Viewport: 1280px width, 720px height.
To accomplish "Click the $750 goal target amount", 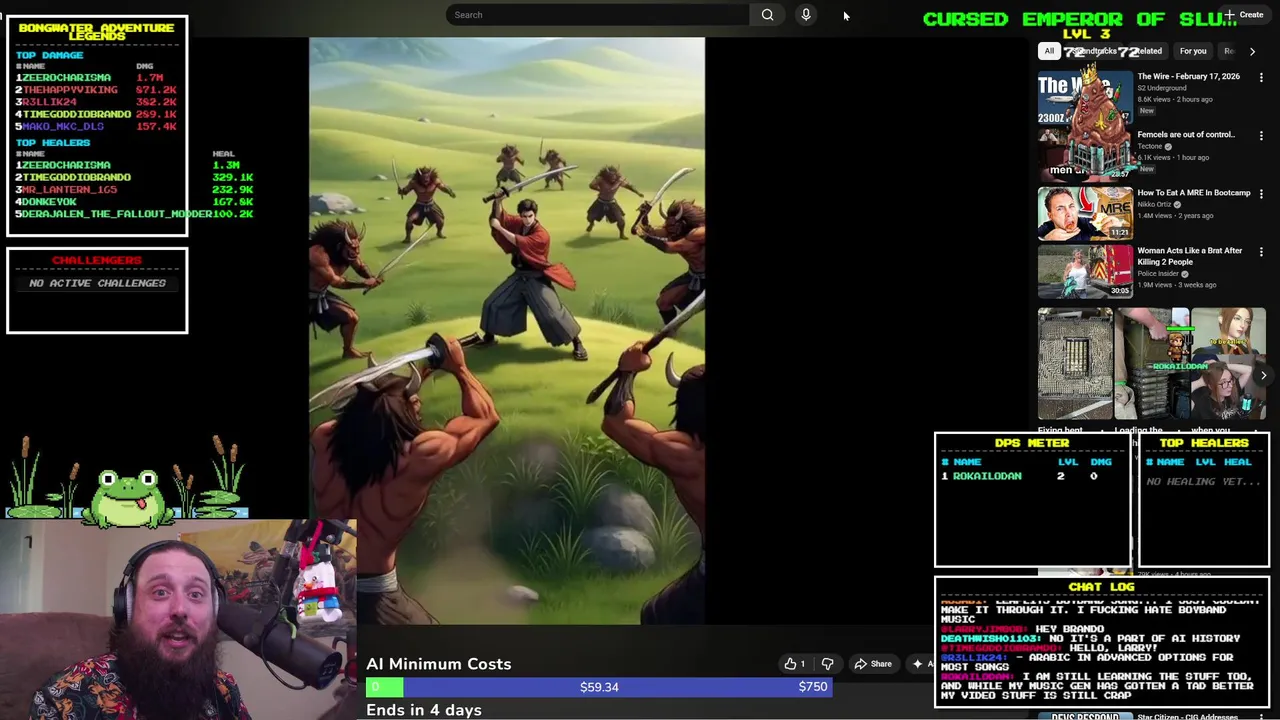I will pos(813,687).
